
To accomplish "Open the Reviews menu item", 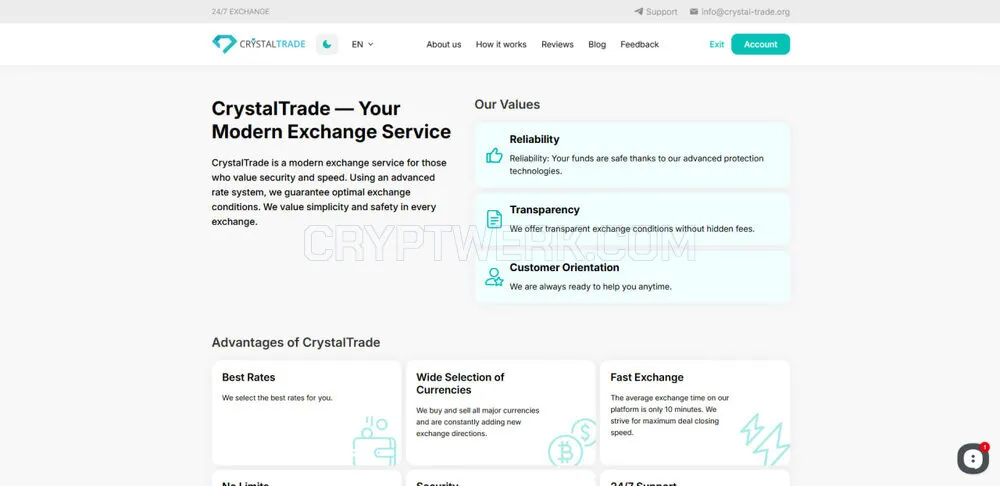I will coord(557,44).
